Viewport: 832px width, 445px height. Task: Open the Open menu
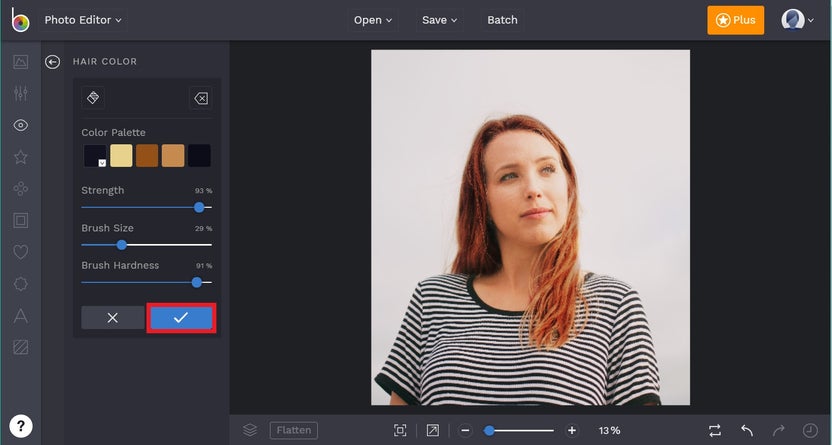(x=373, y=20)
